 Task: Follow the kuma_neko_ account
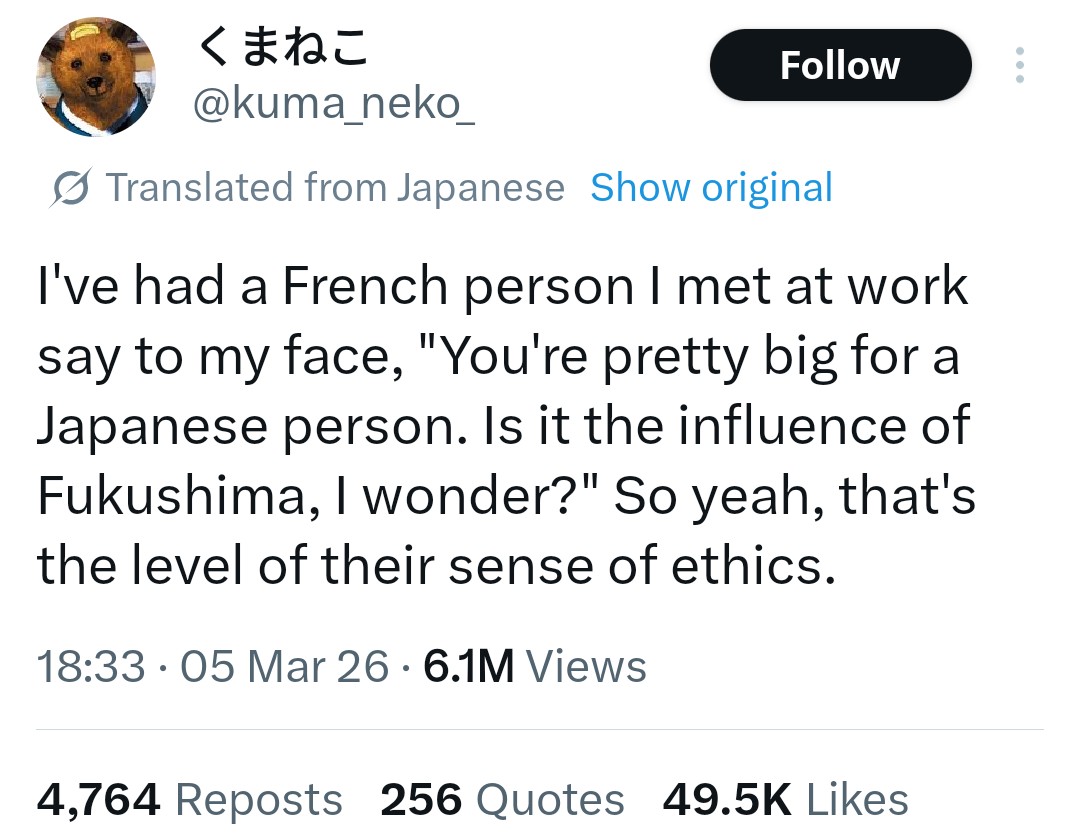click(x=840, y=66)
